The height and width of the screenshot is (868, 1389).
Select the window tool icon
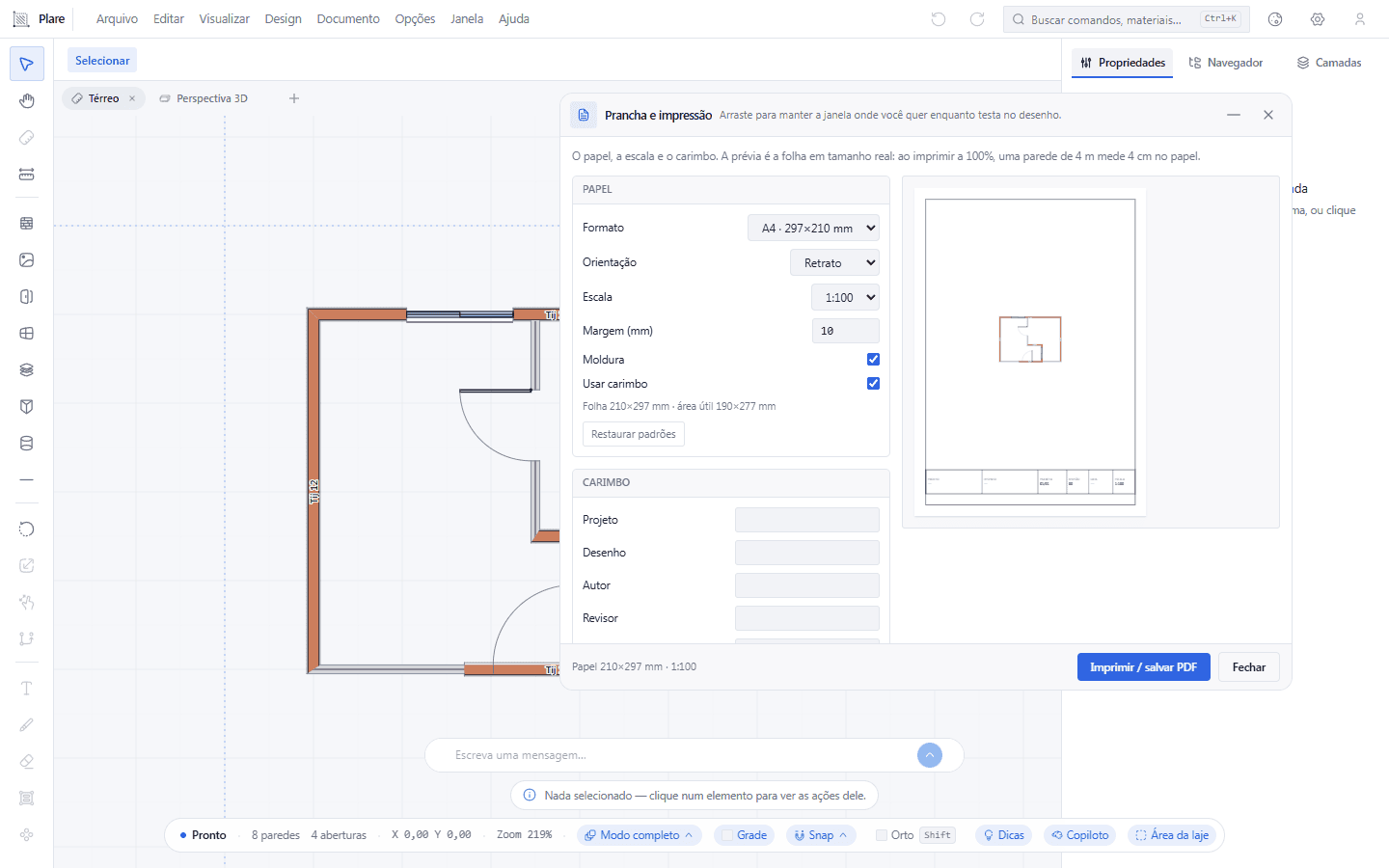tap(27, 333)
